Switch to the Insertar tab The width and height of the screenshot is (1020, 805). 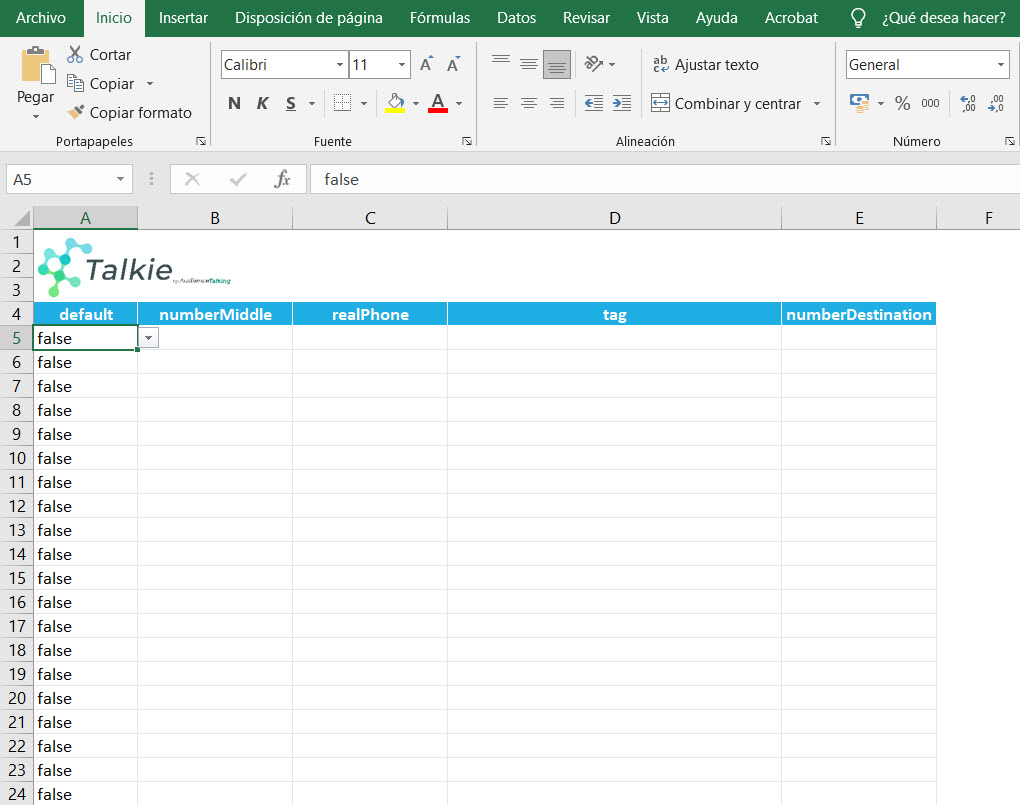(x=183, y=18)
